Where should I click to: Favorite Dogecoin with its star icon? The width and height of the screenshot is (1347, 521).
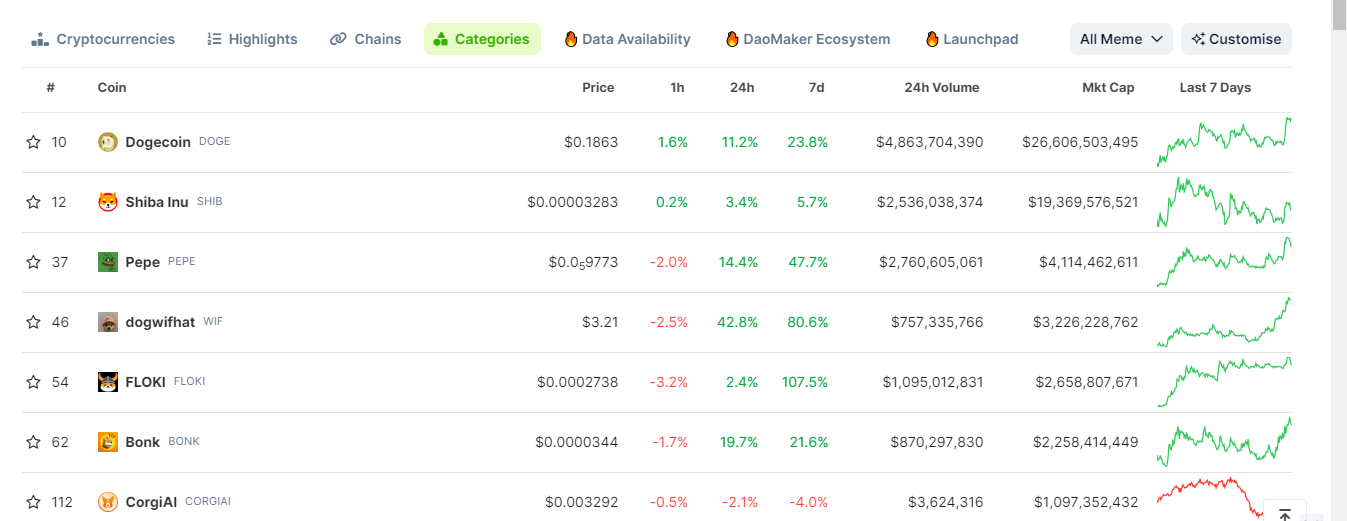point(33,142)
